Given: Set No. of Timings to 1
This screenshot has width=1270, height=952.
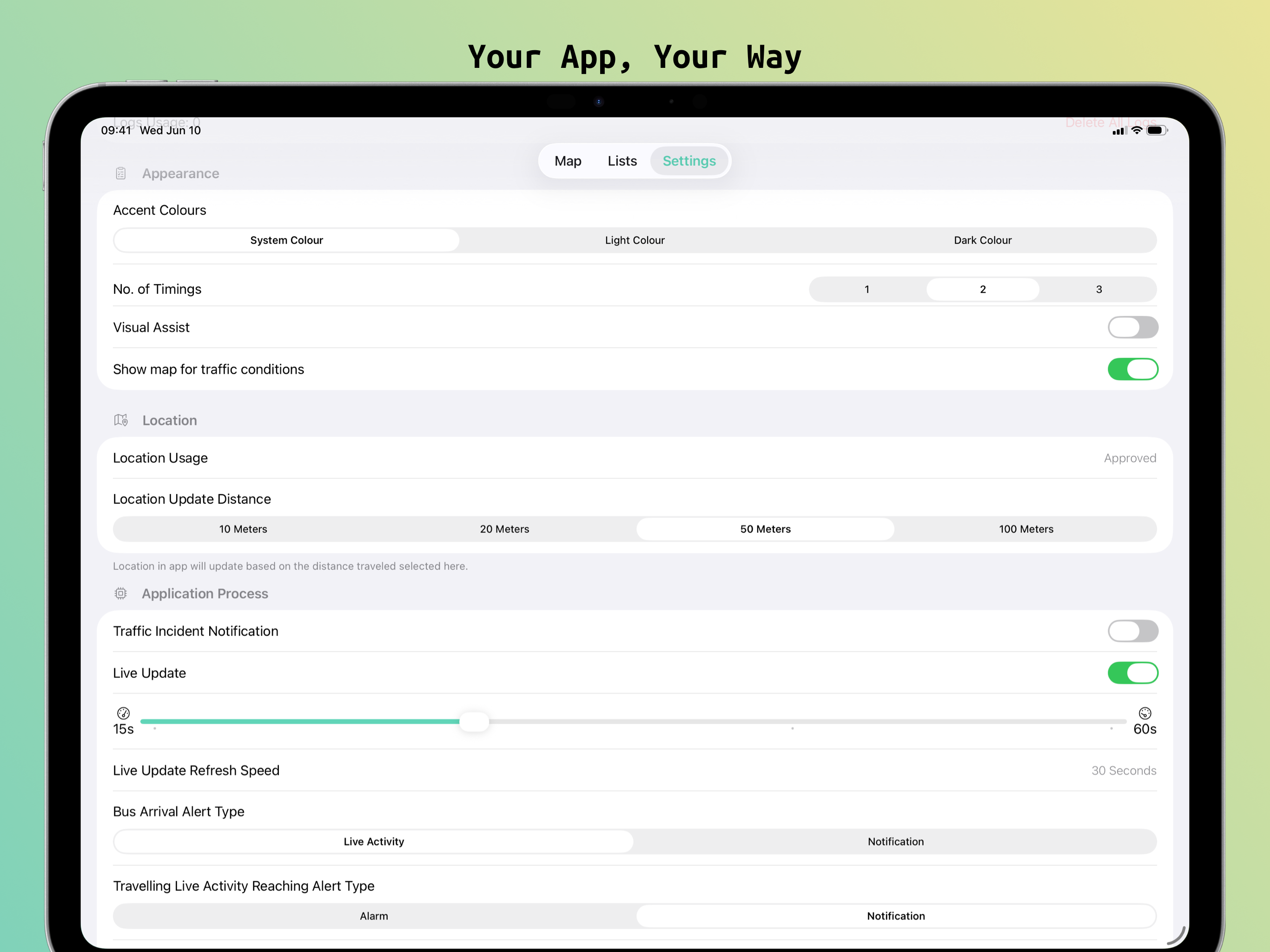Looking at the screenshot, I should (x=867, y=290).
